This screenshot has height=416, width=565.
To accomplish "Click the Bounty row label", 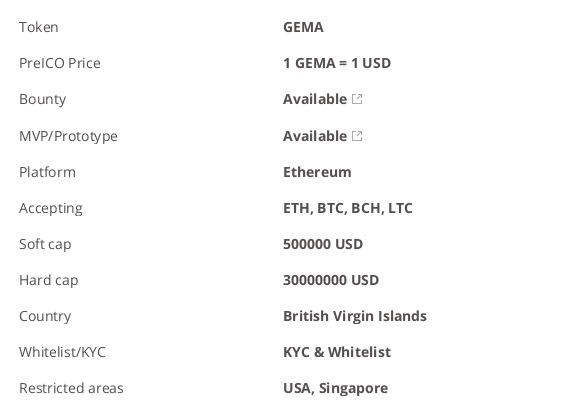I will pyautogui.click(x=43, y=99).
